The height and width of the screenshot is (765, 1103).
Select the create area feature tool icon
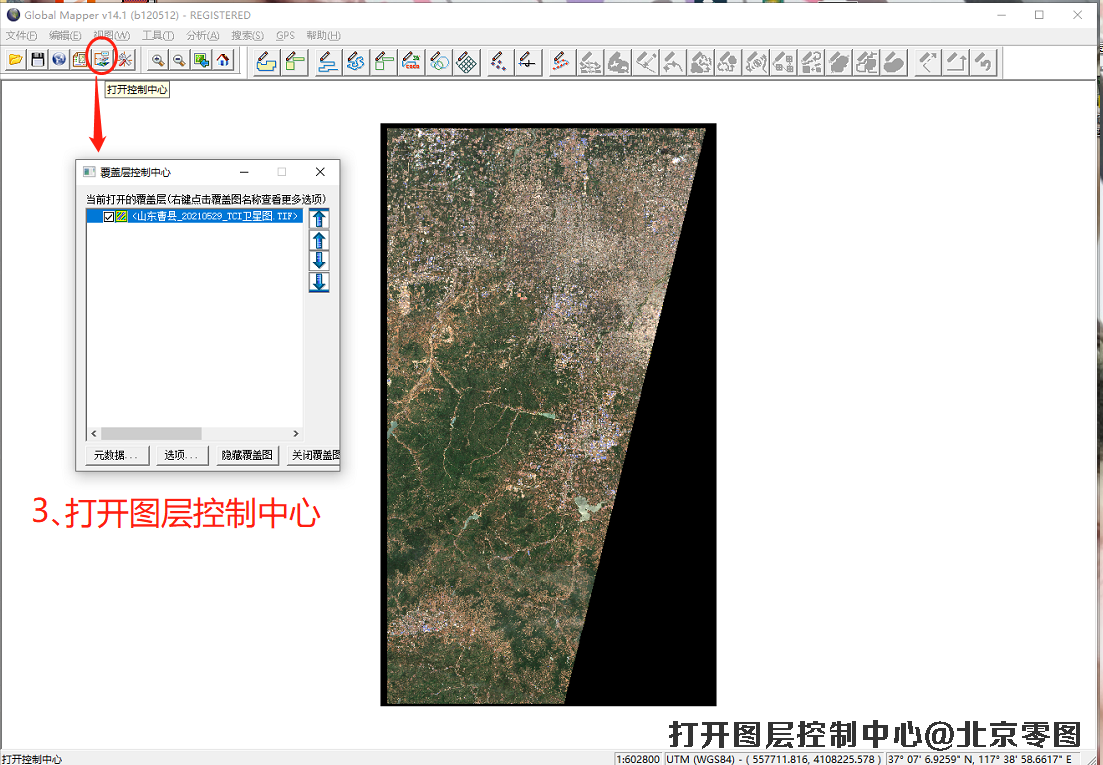(x=266, y=62)
